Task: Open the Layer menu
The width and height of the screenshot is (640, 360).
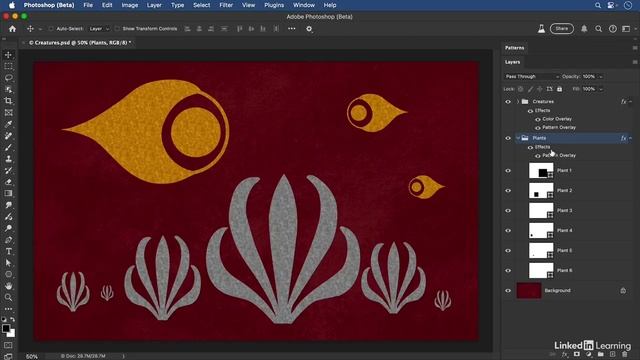Action: 154,5
